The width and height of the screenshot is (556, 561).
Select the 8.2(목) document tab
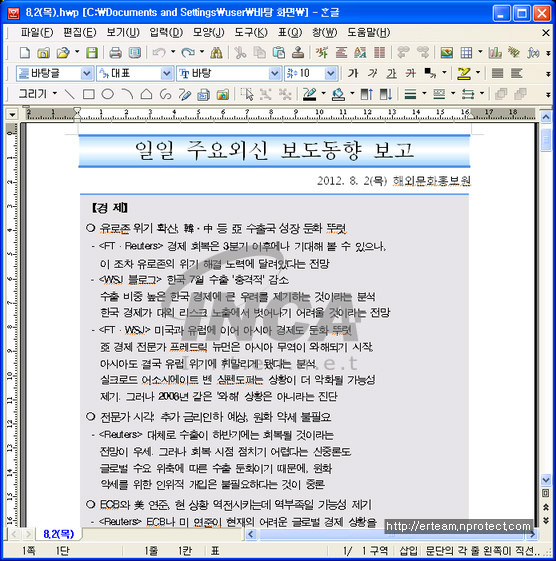coord(59,534)
